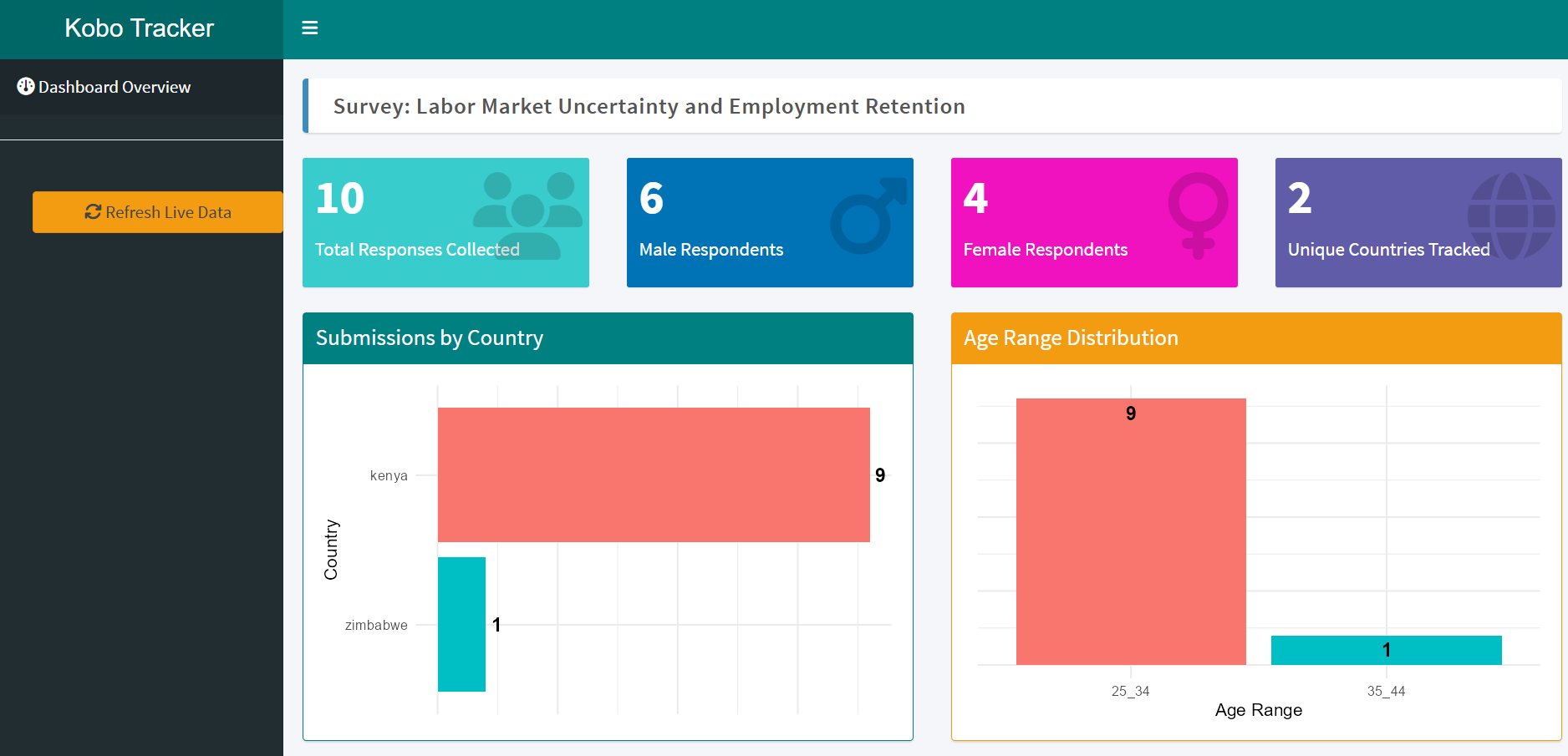Click the survey title Labor Market Uncertainty text
1568x756 pixels.
[x=649, y=106]
